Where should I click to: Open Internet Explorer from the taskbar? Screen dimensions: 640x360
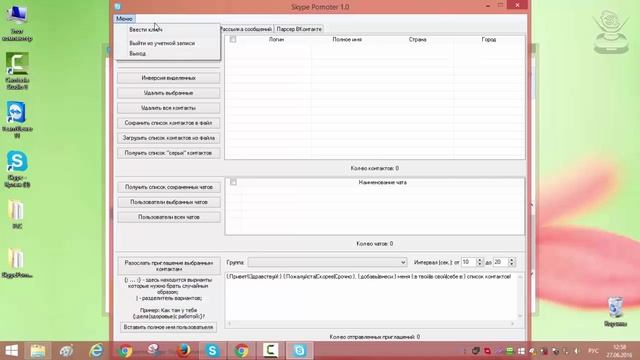[96, 351]
